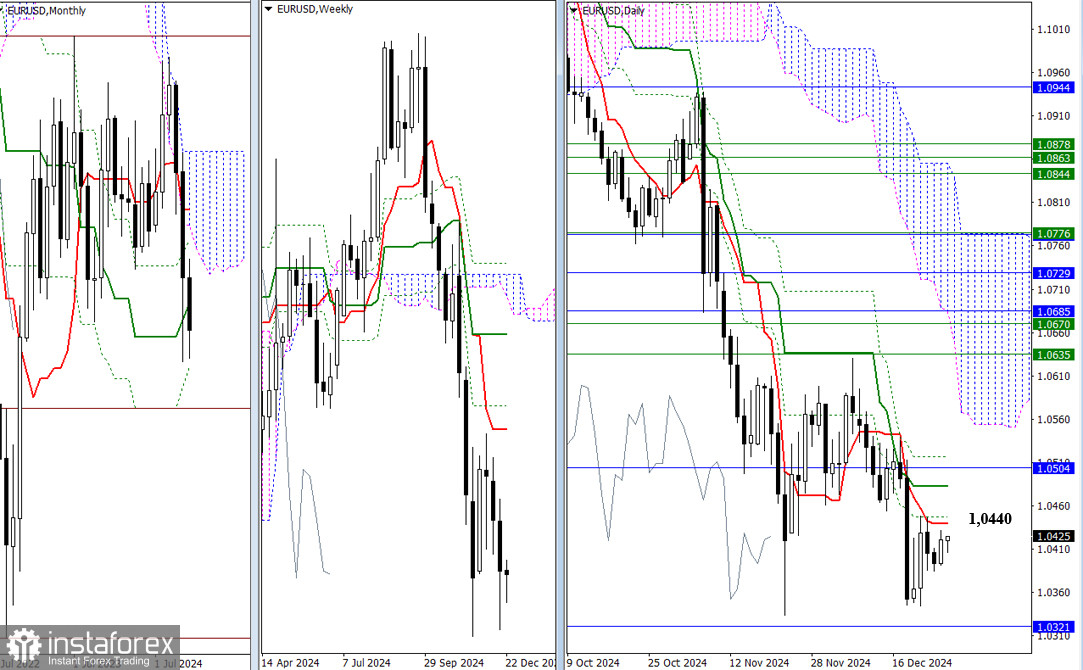Click the 1.0863 green price level label
Image resolution: width=1083 pixels, height=670 pixels.
point(1054,158)
